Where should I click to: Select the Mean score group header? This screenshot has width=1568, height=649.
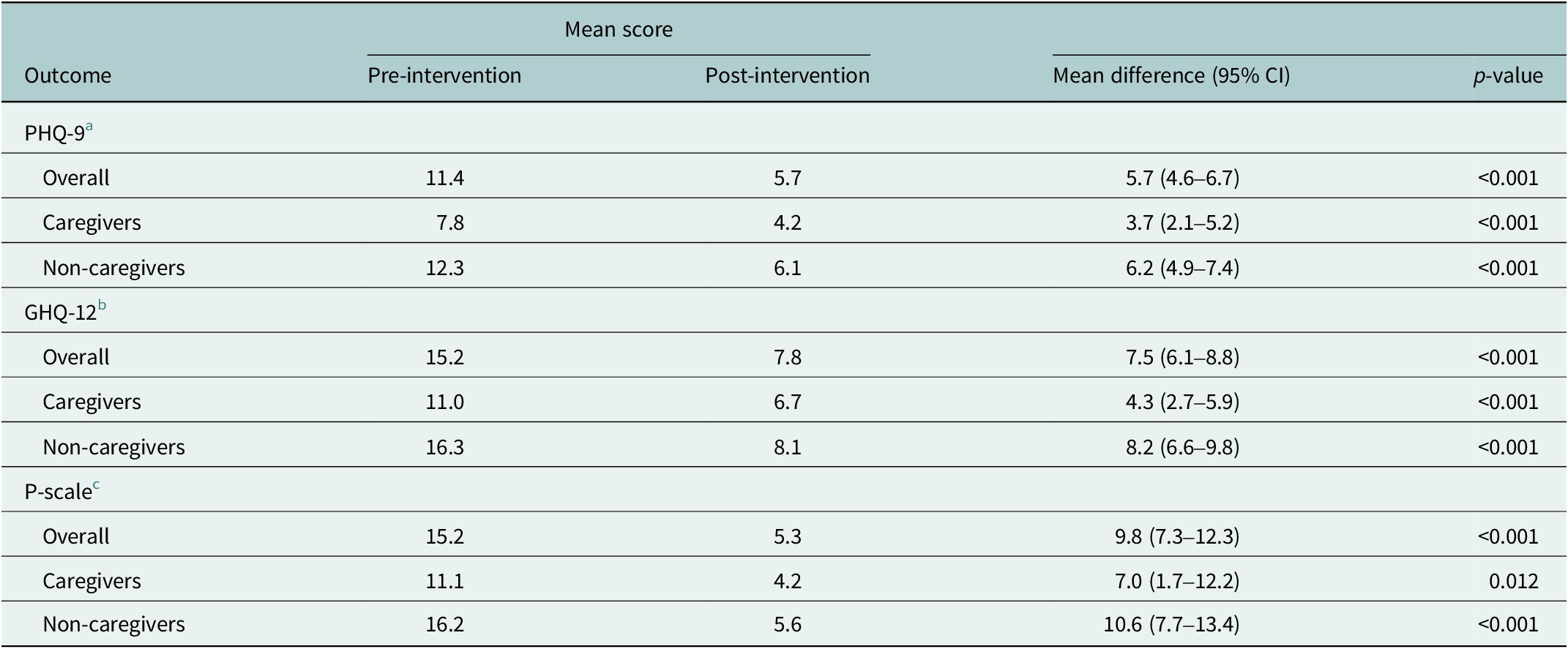[618, 29]
